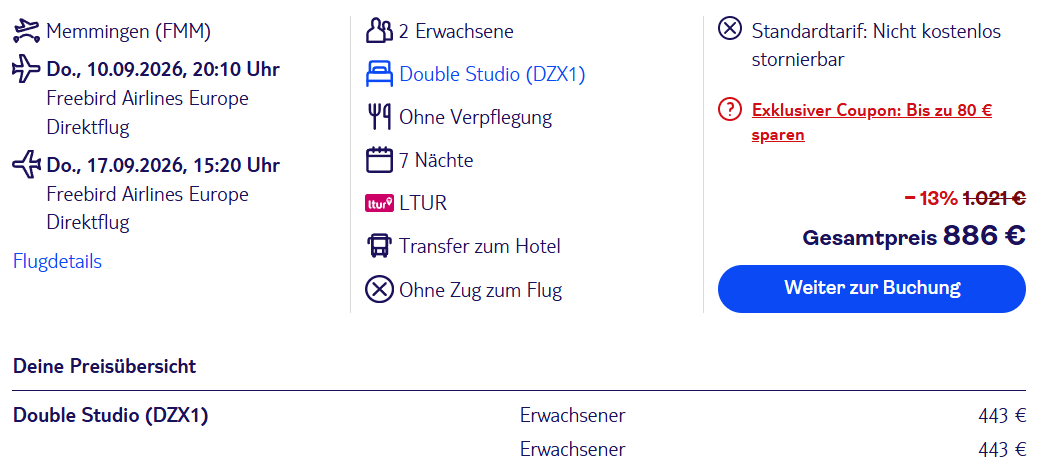Viewport: 1041px width, 466px height.
Task: Click the two adults travelers icon
Action: point(380,31)
